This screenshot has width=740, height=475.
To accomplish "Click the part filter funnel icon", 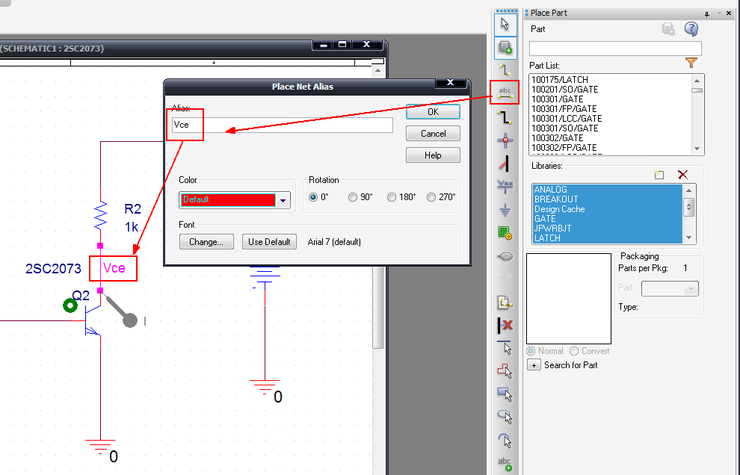I will [x=691, y=63].
